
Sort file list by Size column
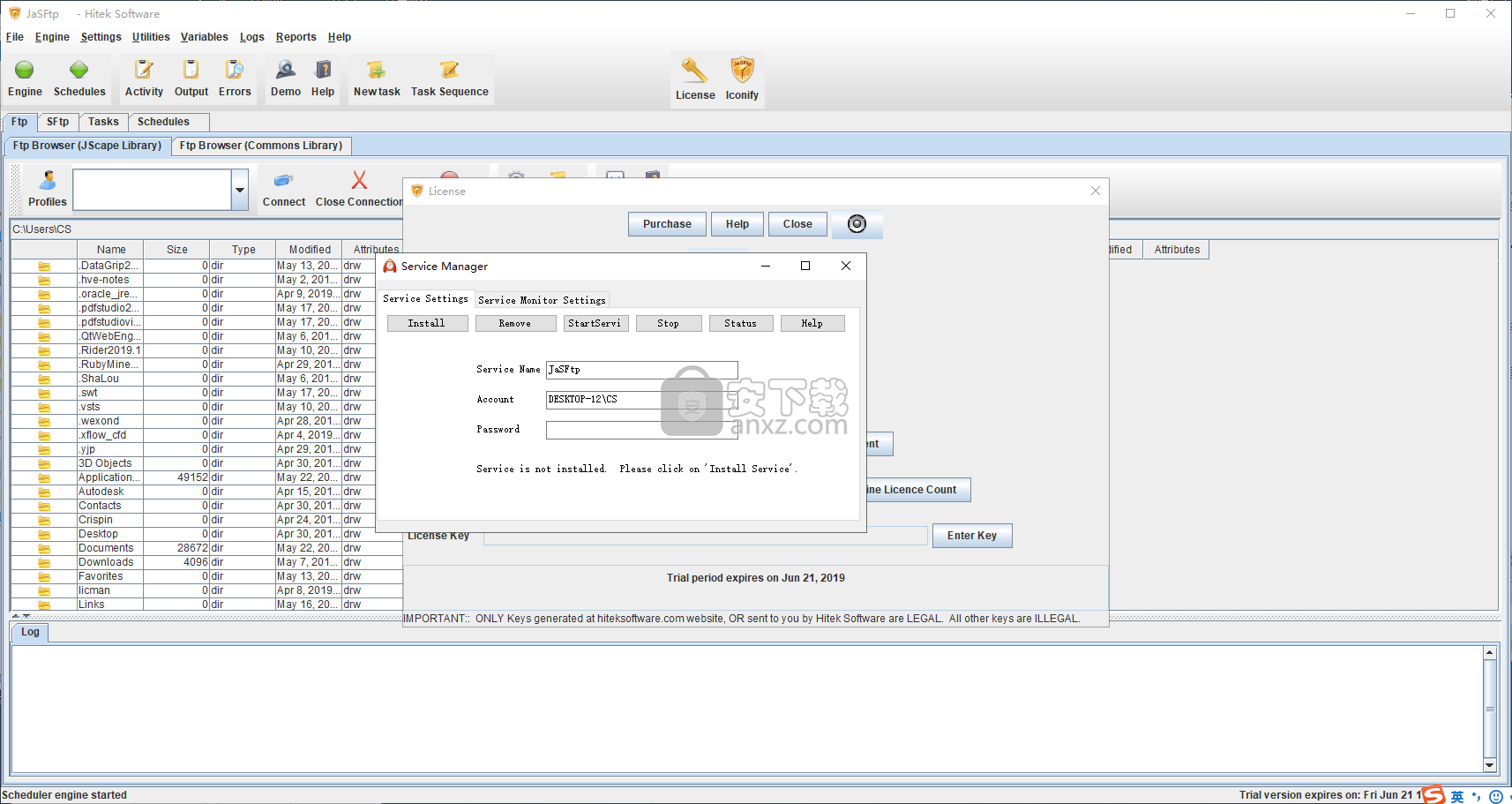177,250
